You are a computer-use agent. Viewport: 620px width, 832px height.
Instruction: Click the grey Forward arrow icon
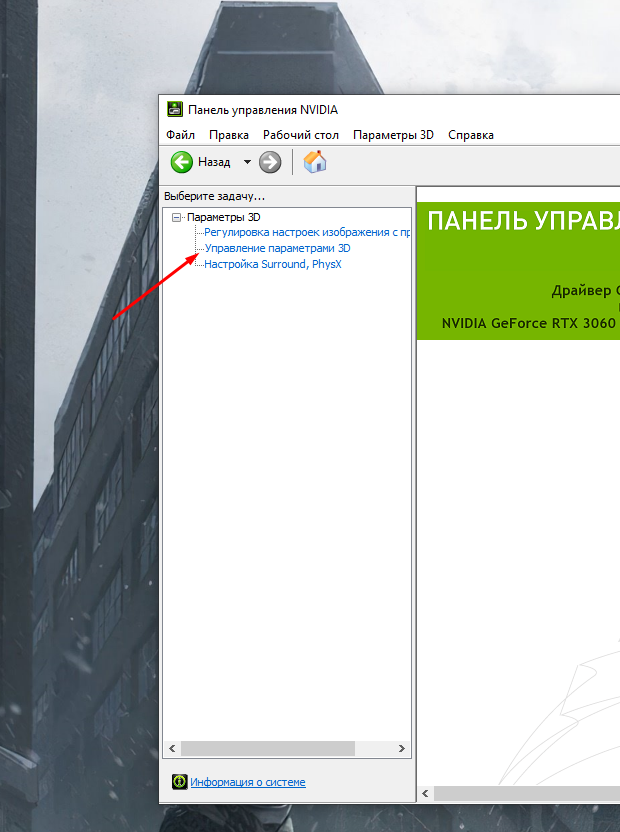pyautogui.click(x=270, y=162)
